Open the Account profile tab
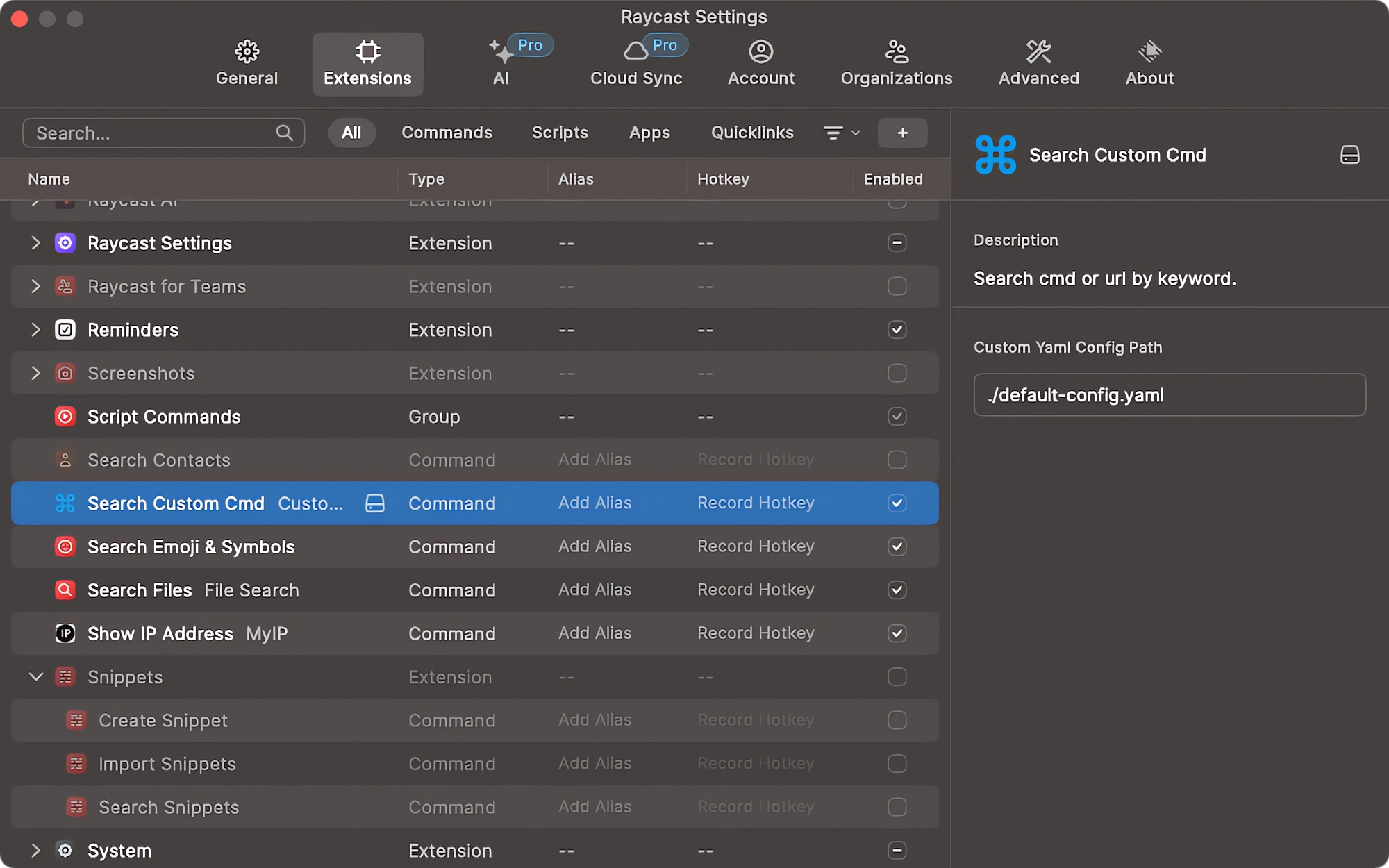 [x=760, y=63]
